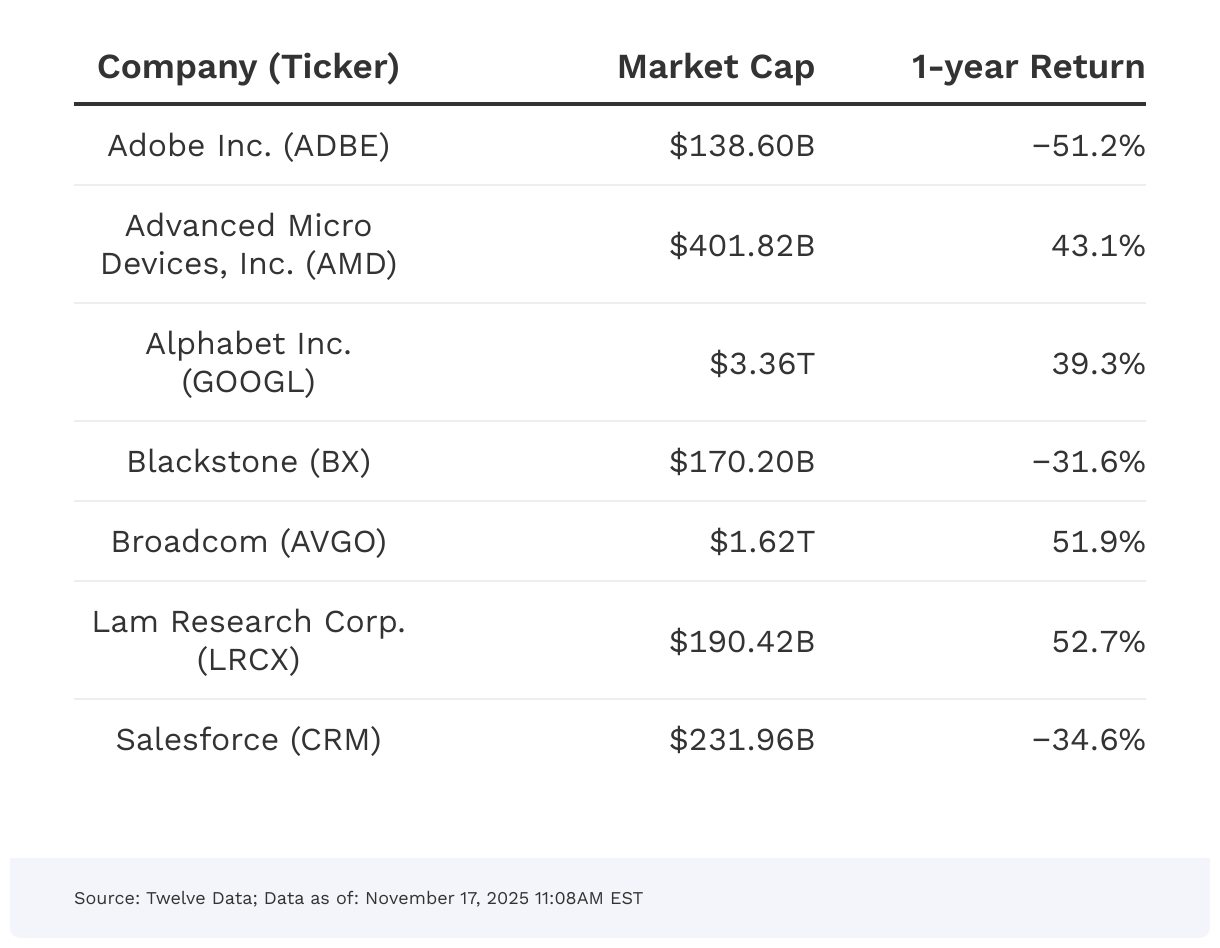
Task: Click Blackstone's −31.6% return value
Action: [1088, 462]
